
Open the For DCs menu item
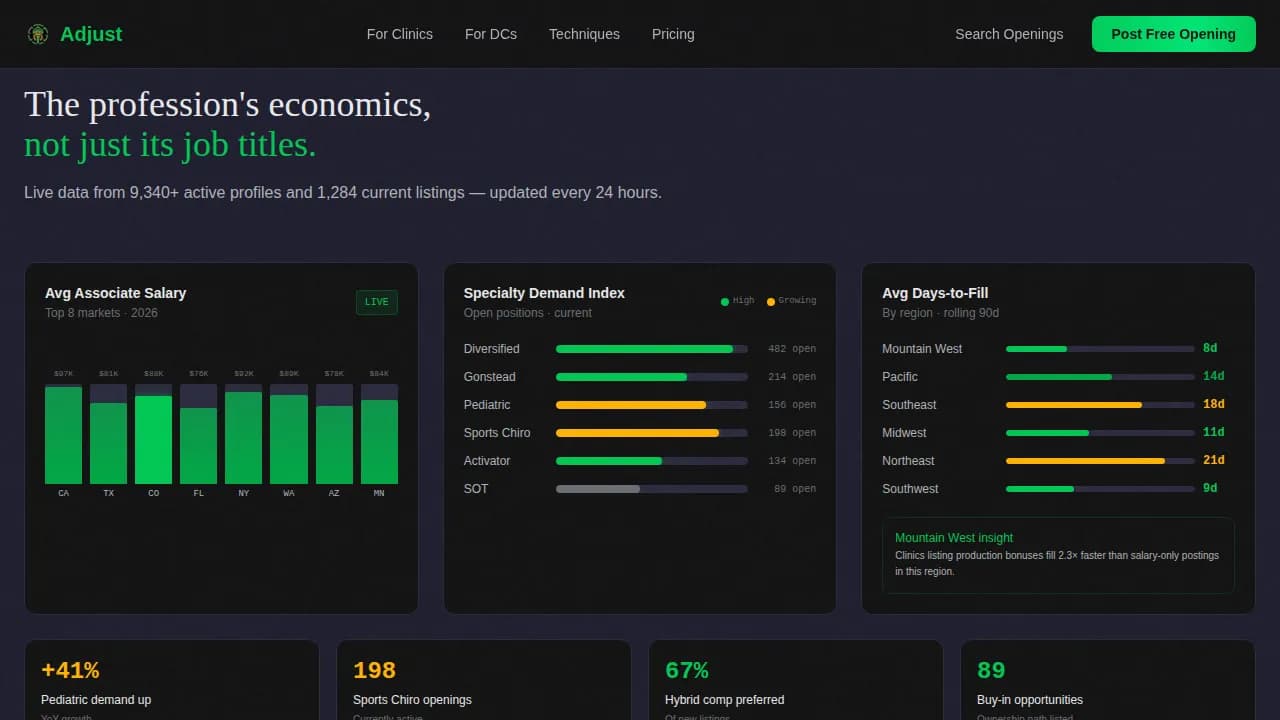[490, 34]
